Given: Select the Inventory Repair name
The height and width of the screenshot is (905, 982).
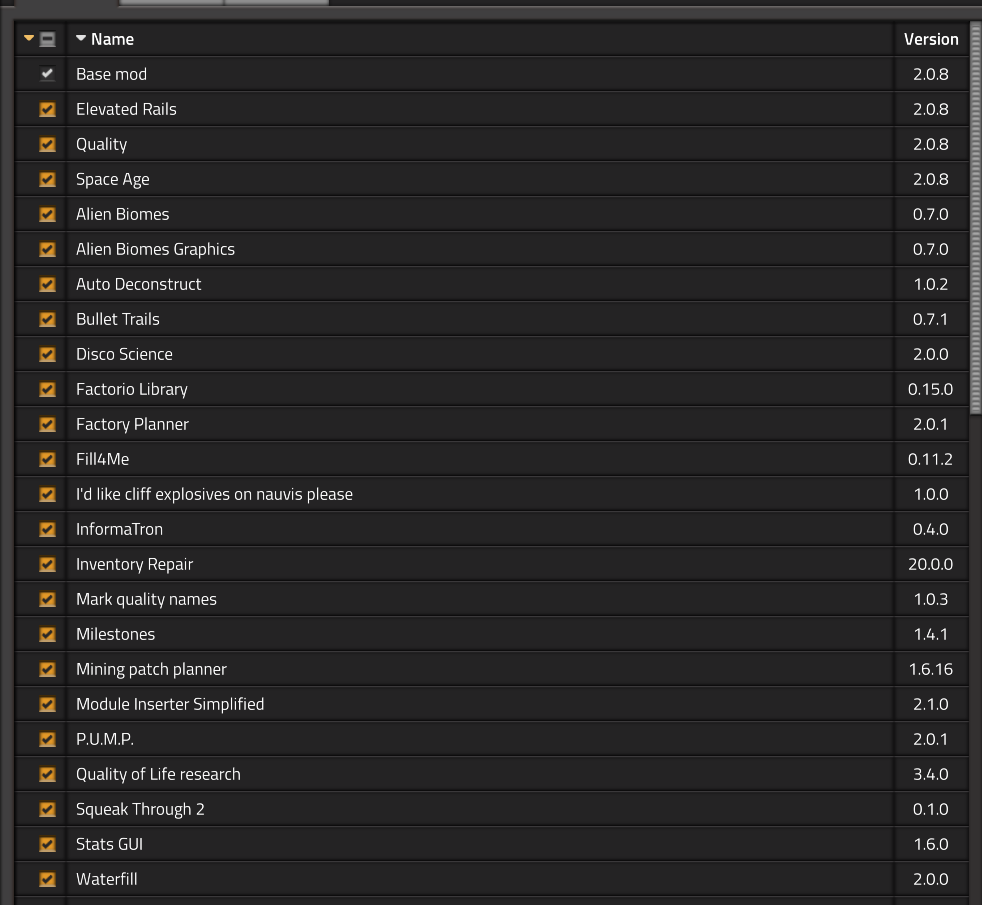Looking at the screenshot, I should tap(134, 564).
